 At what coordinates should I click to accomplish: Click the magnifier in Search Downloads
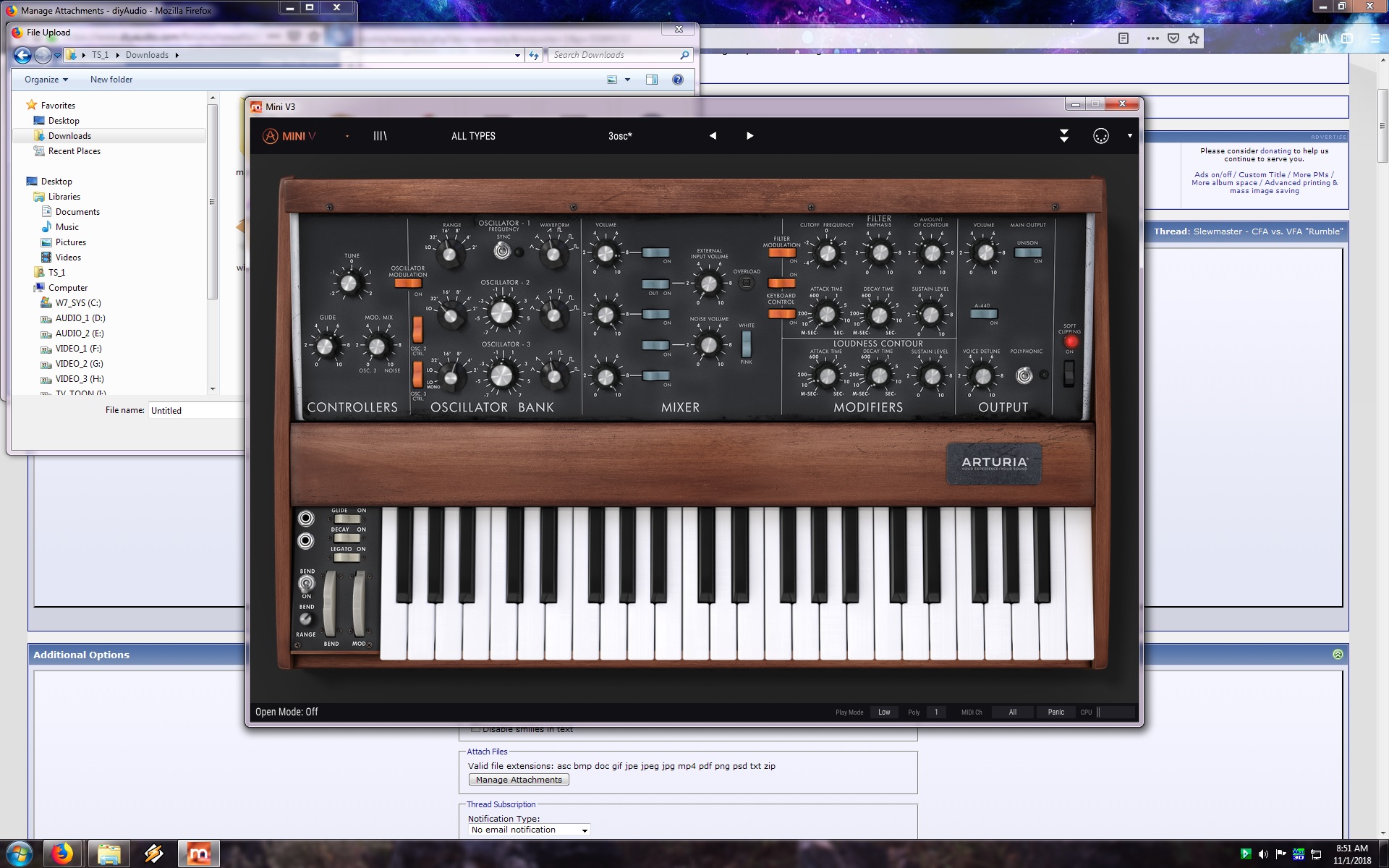tap(684, 55)
